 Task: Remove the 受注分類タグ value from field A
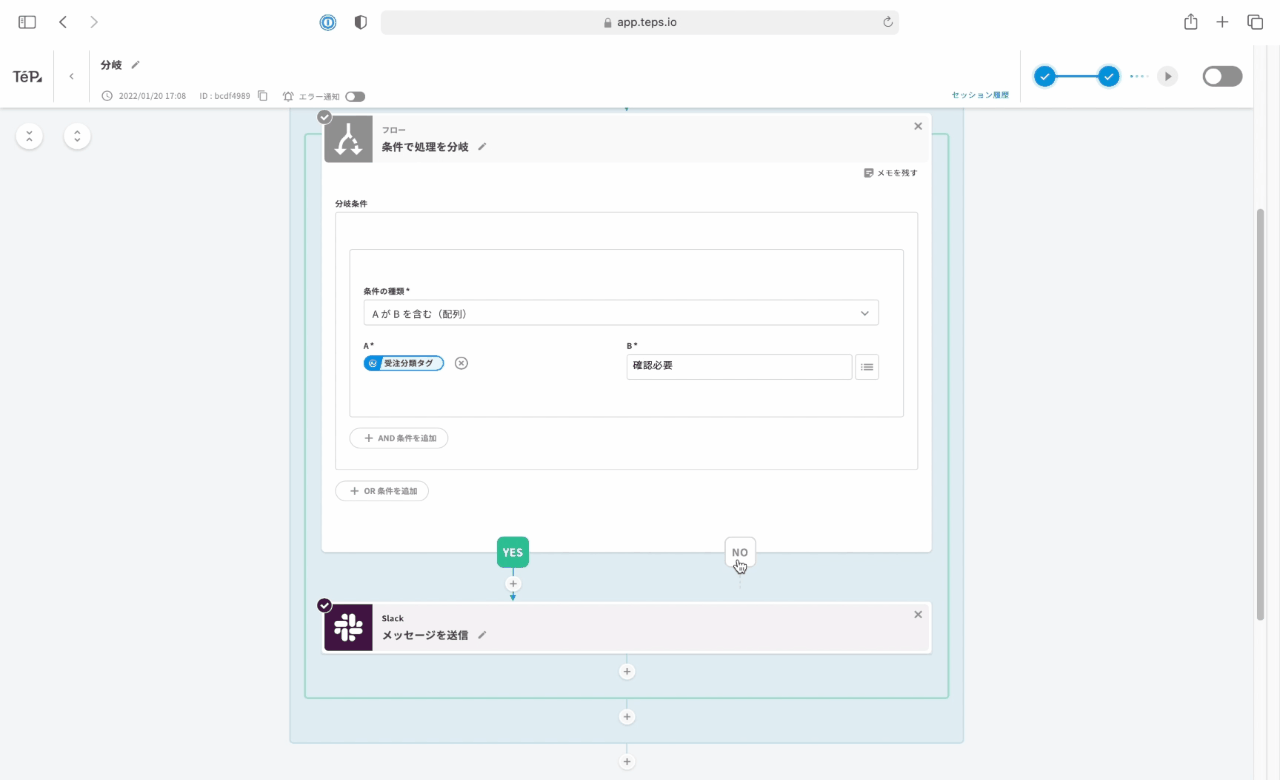click(461, 363)
